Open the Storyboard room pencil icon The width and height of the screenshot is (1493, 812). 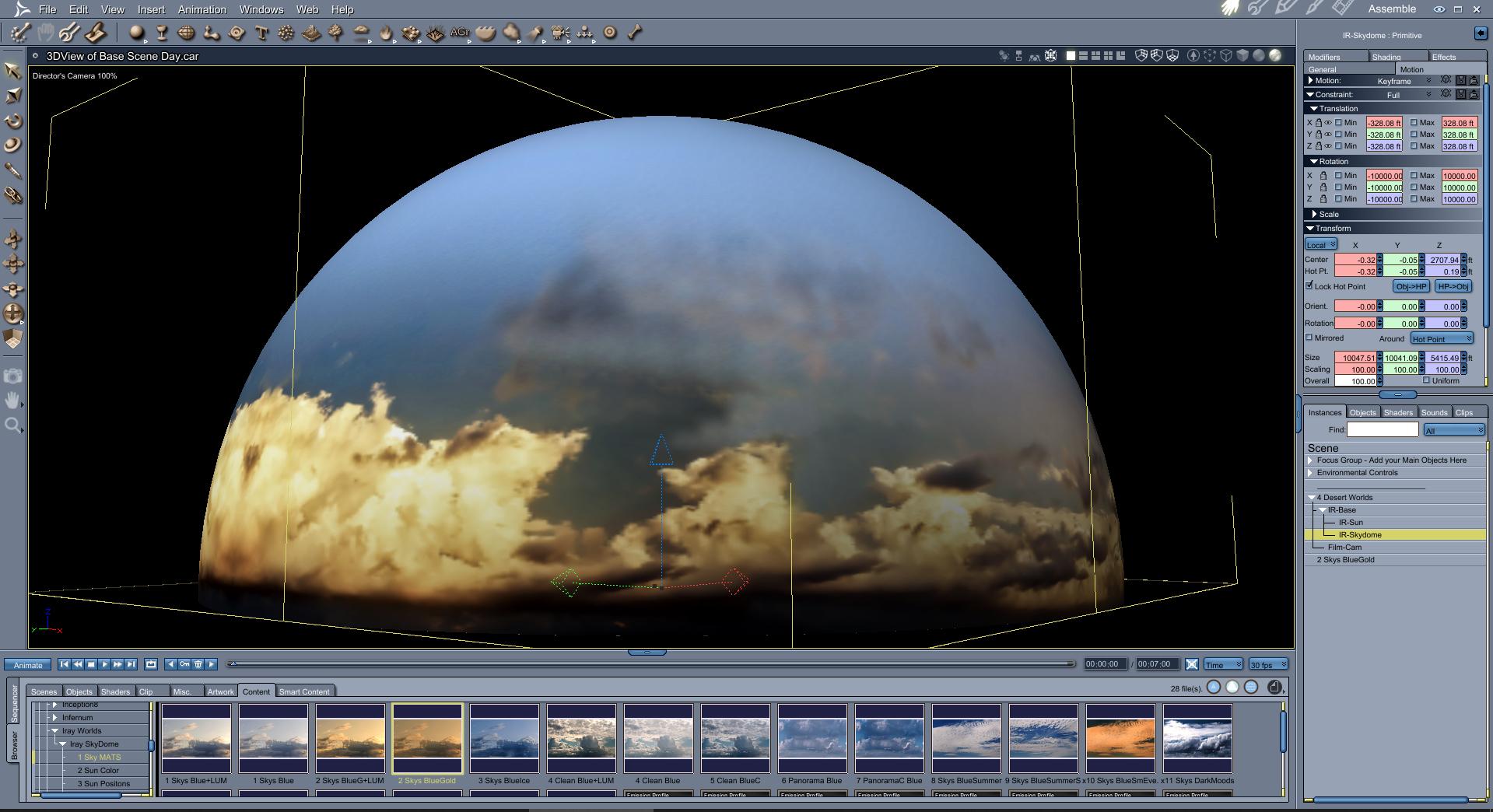click(1286, 9)
